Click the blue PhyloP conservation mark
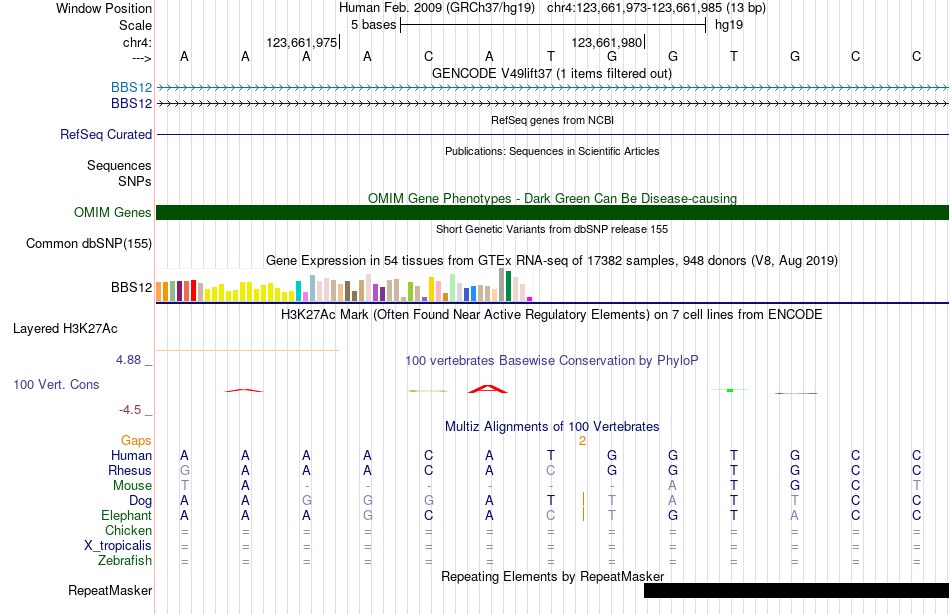Viewport: 950px width, 614px height. (796, 393)
